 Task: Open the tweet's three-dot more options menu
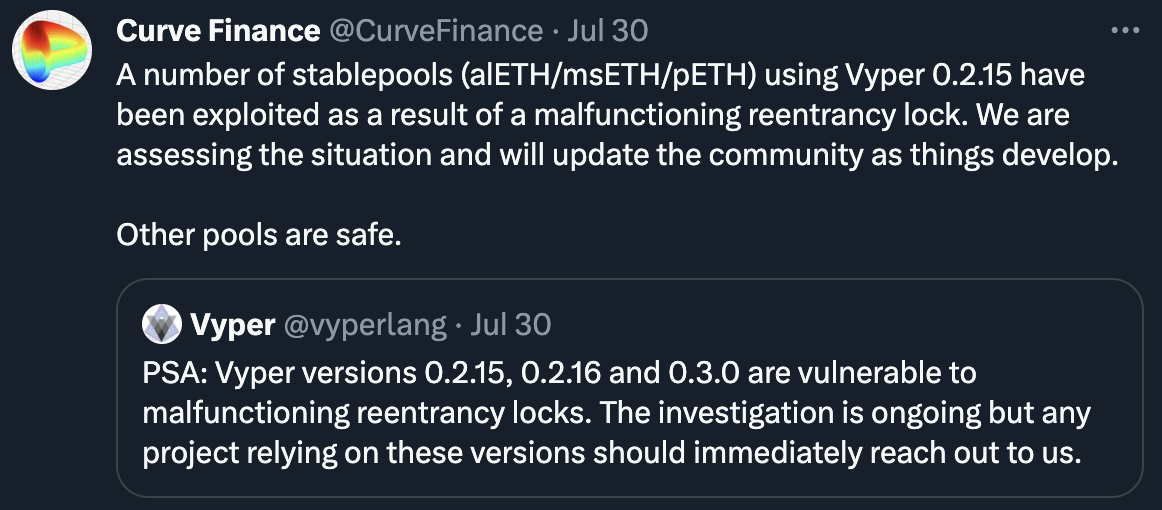[1125, 31]
